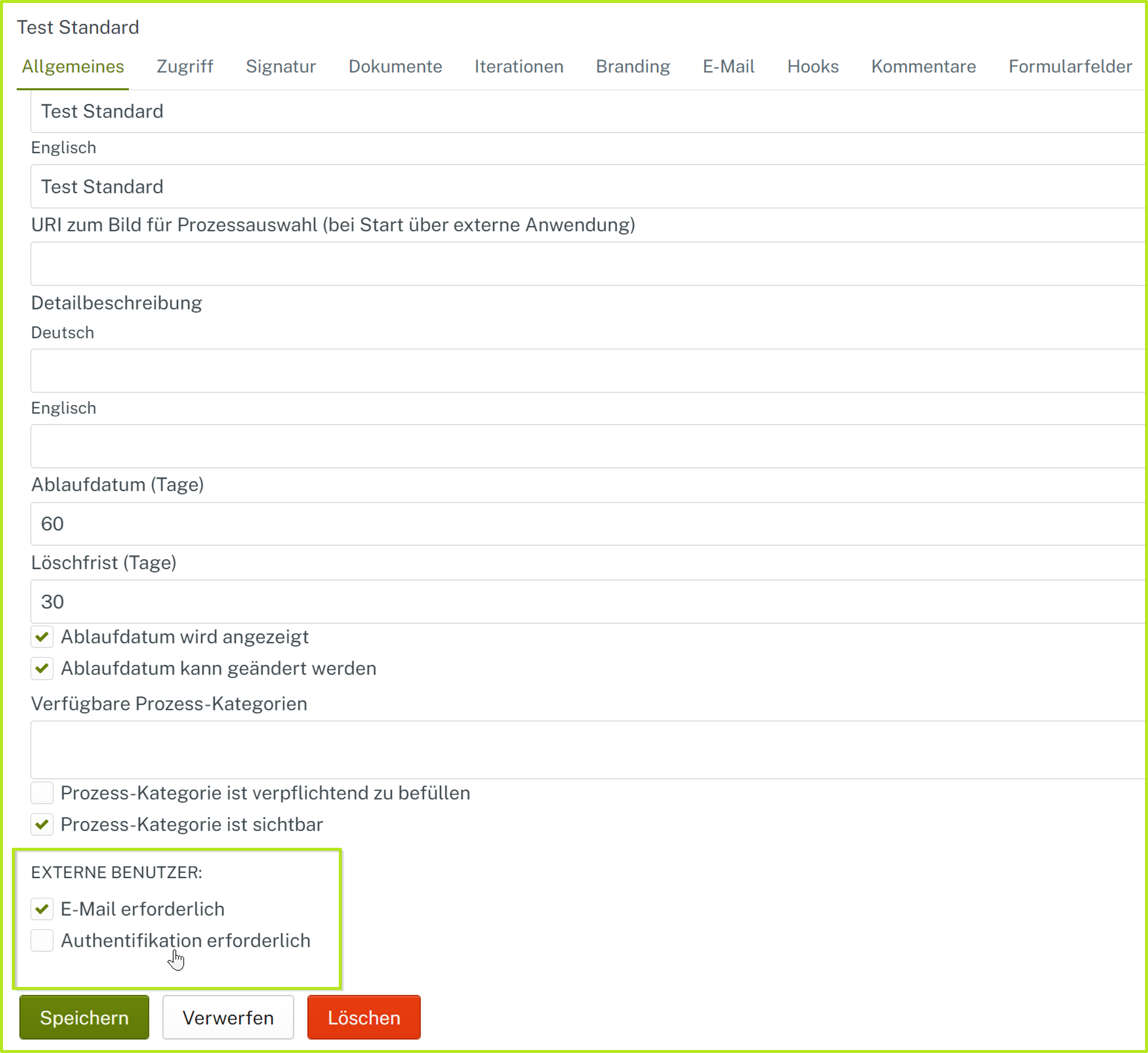Enable Prozess-Kategorie ist verpflichtend zu befüllen
This screenshot has width=1148, height=1053.
point(42,792)
